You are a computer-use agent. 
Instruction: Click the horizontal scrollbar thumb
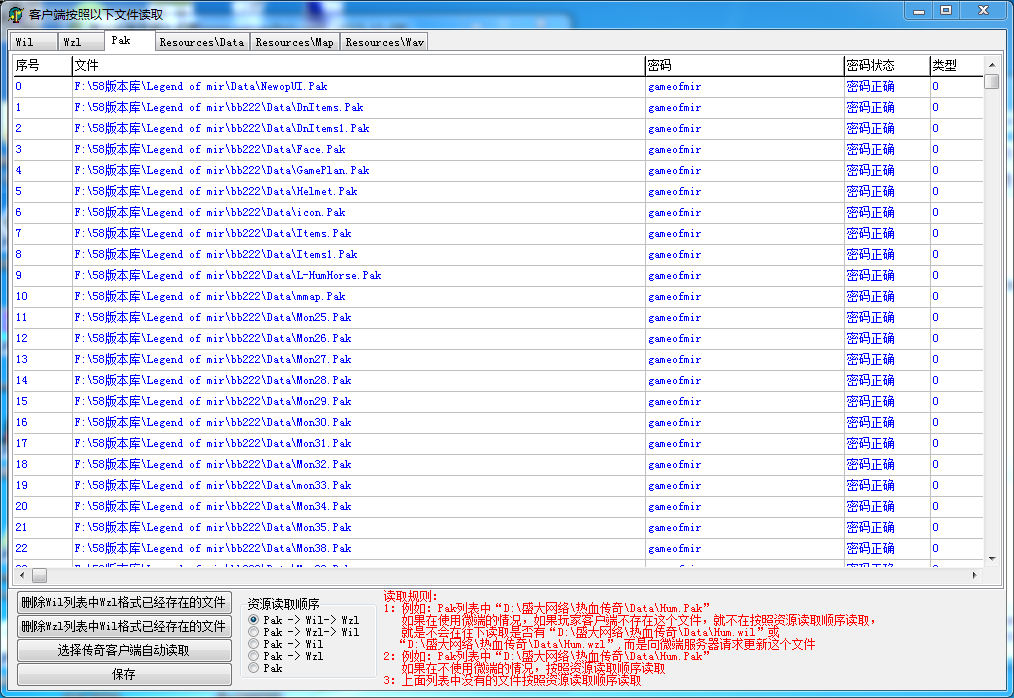click(x=39, y=575)
